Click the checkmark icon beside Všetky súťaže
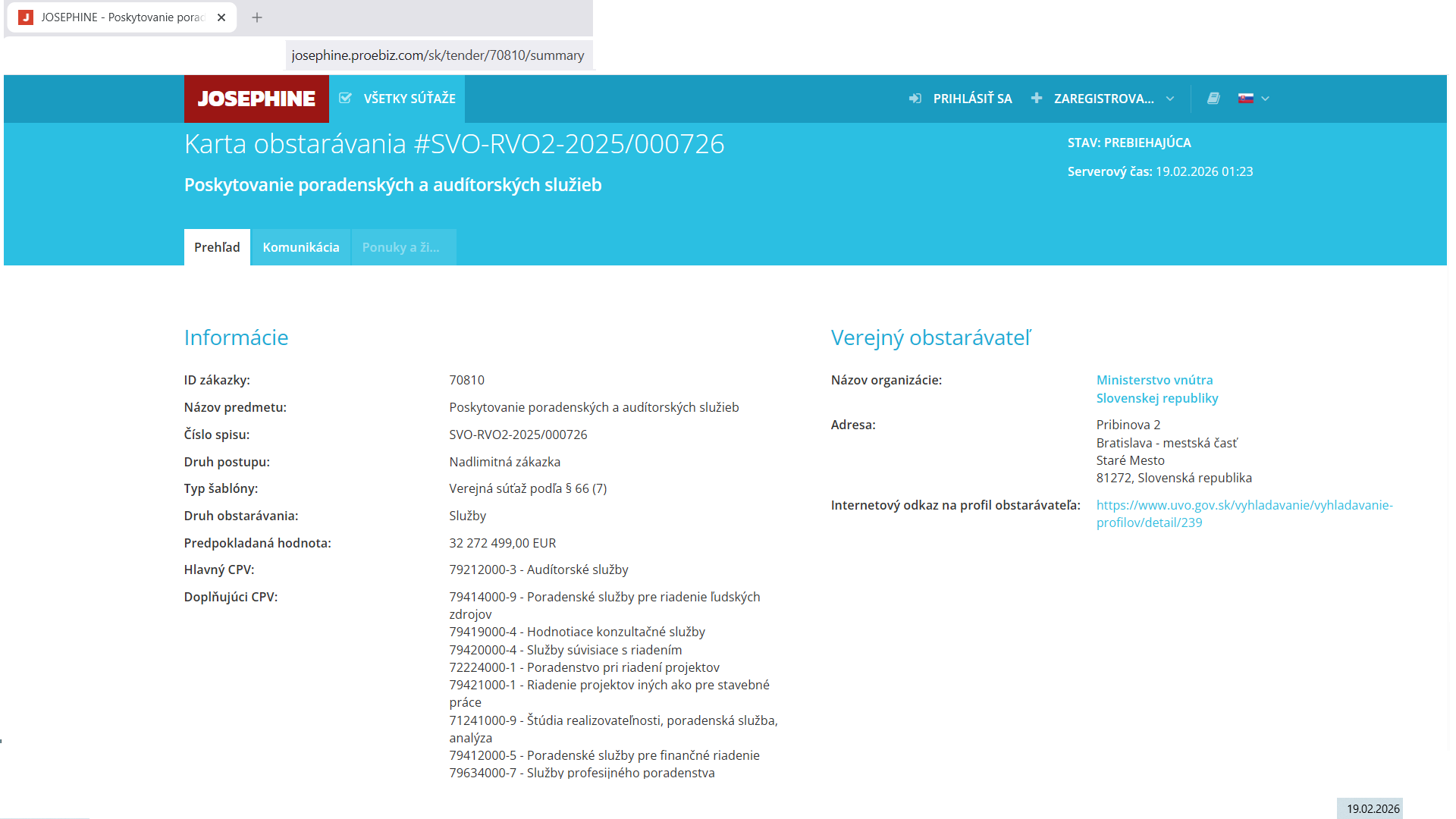The height and width of the screenshot is (819, 1456). pos(345,99)
